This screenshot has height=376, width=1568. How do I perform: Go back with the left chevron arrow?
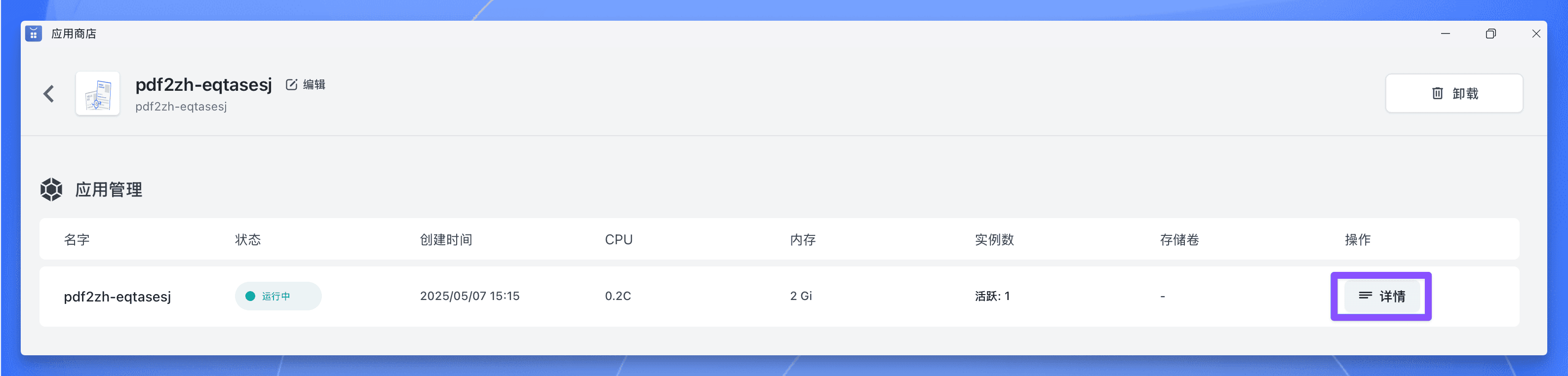[x=49, y=94]
